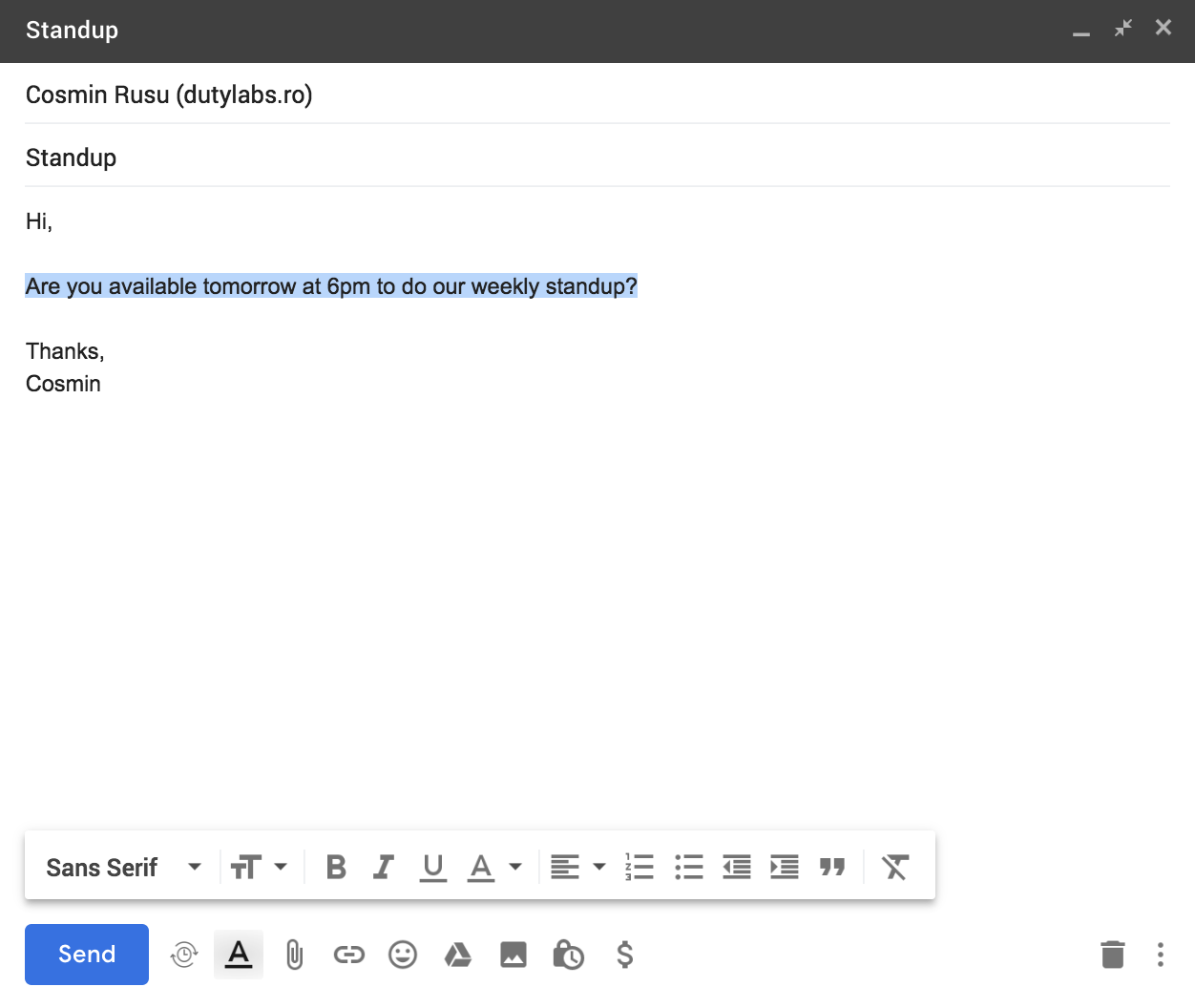Screen dimensions: 1195x1008
Task: Click the 'Cosmin' signature line
Action: 63,384
